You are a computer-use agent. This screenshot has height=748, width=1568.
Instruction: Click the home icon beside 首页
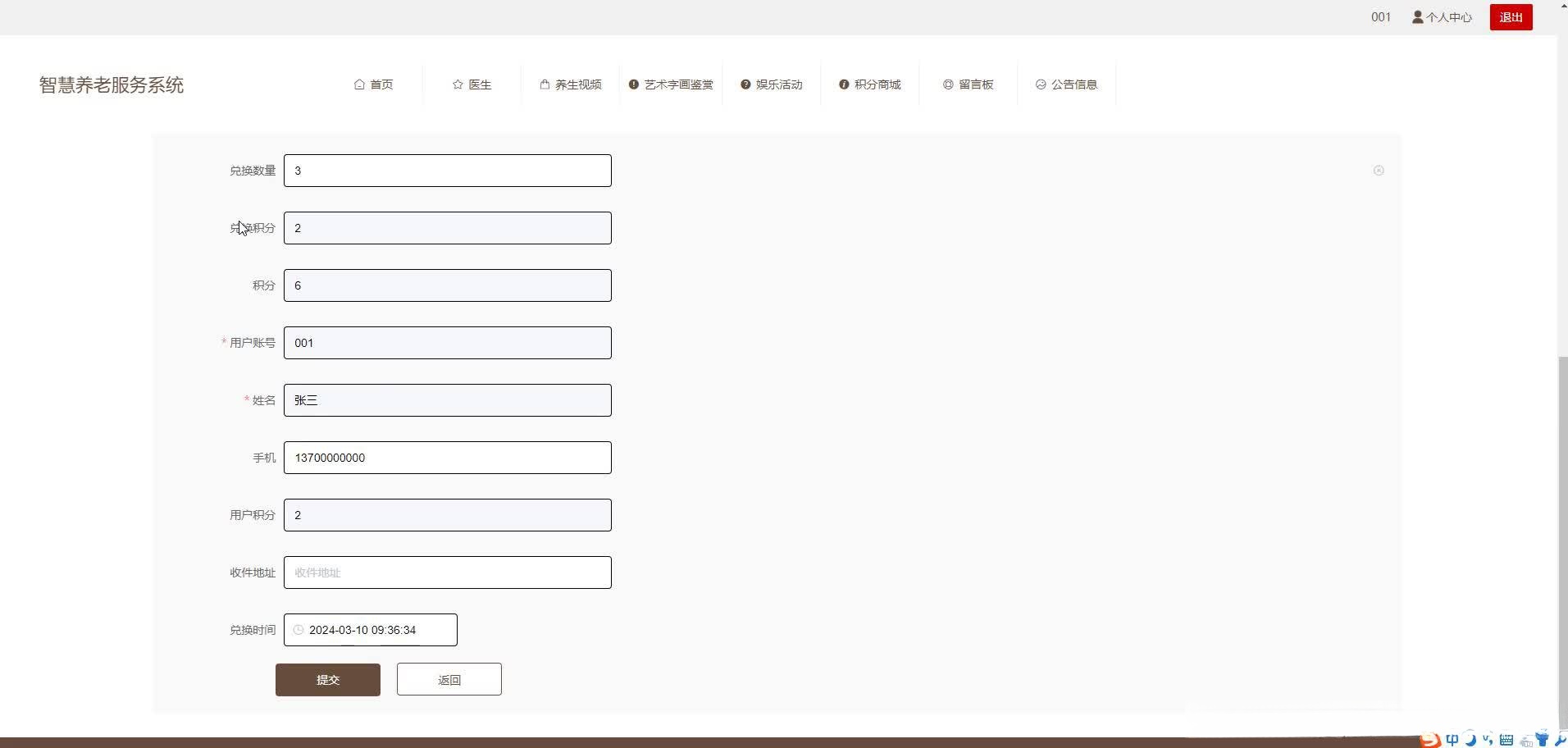pos(361,84)
